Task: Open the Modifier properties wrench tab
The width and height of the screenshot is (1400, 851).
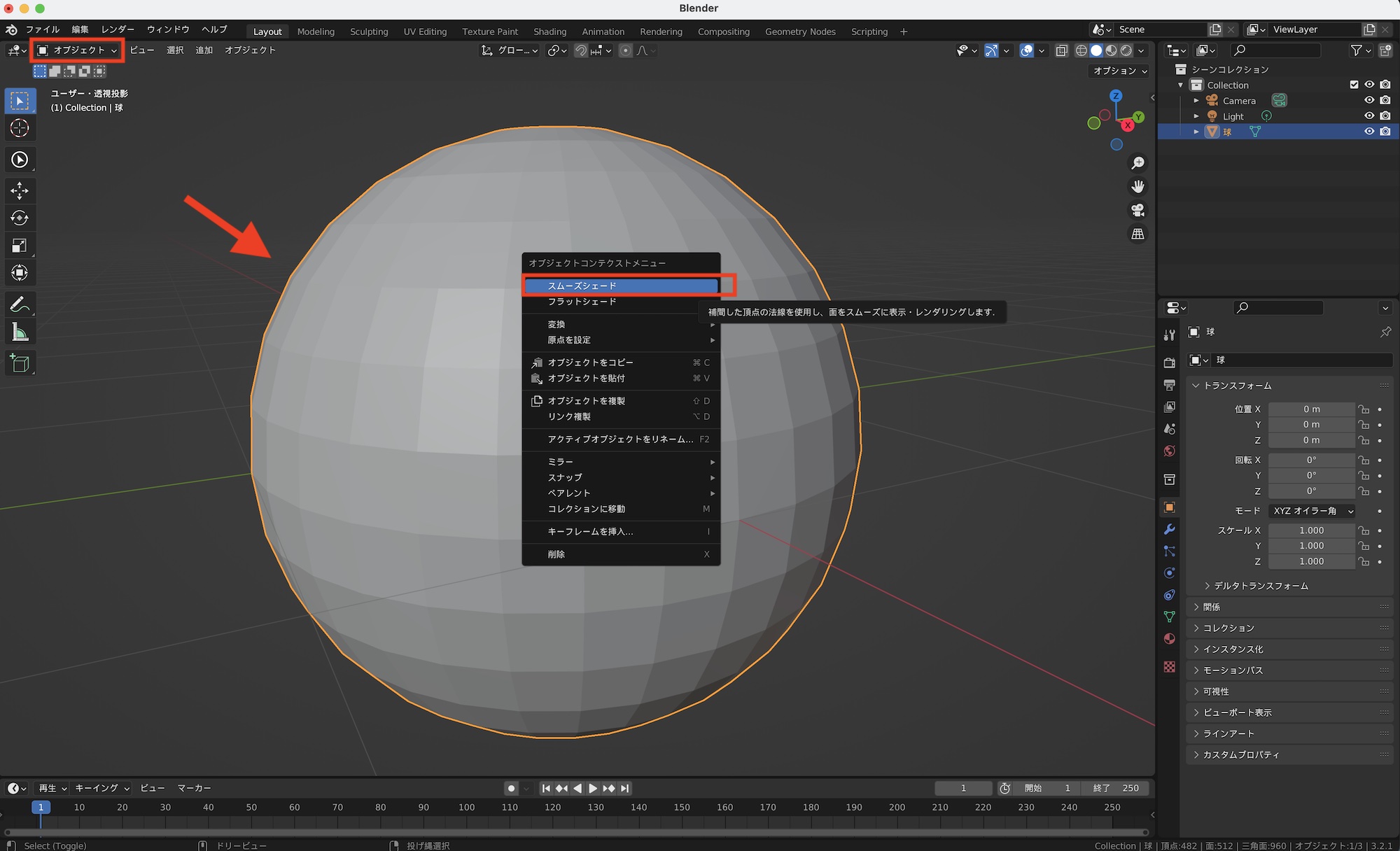Action: 1169,529
